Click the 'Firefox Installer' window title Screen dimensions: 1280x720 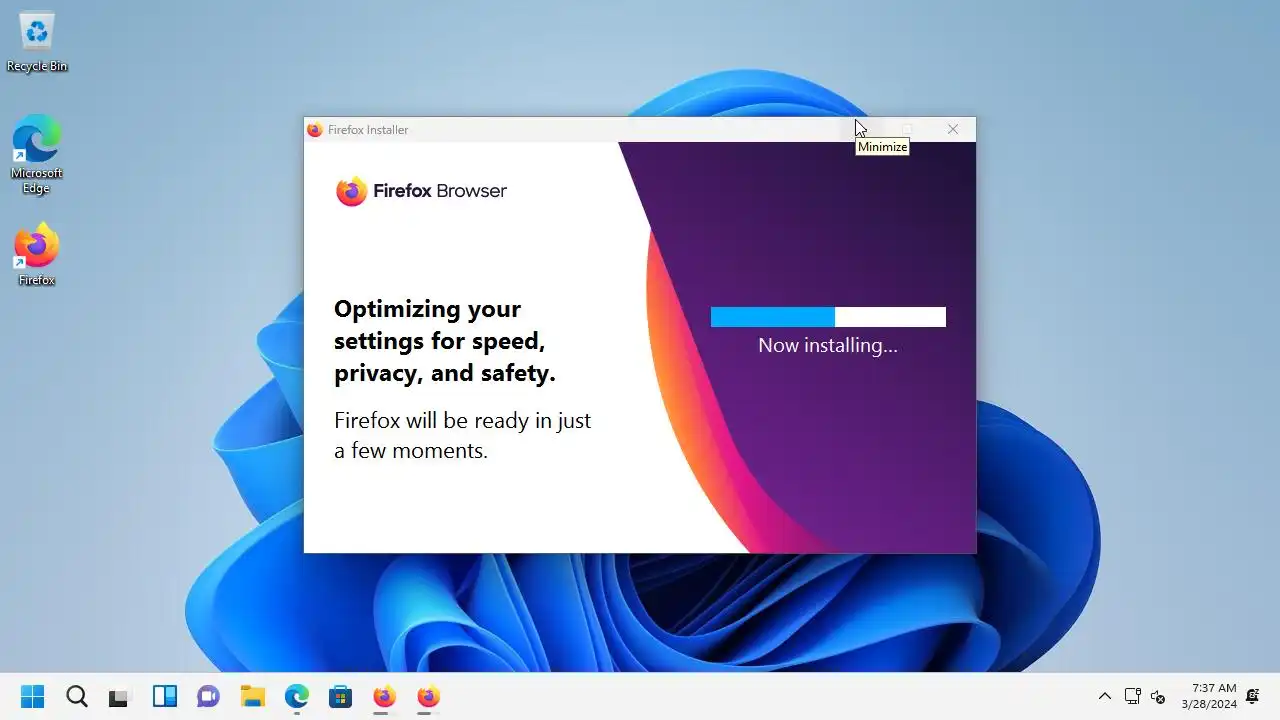(368, 130)
